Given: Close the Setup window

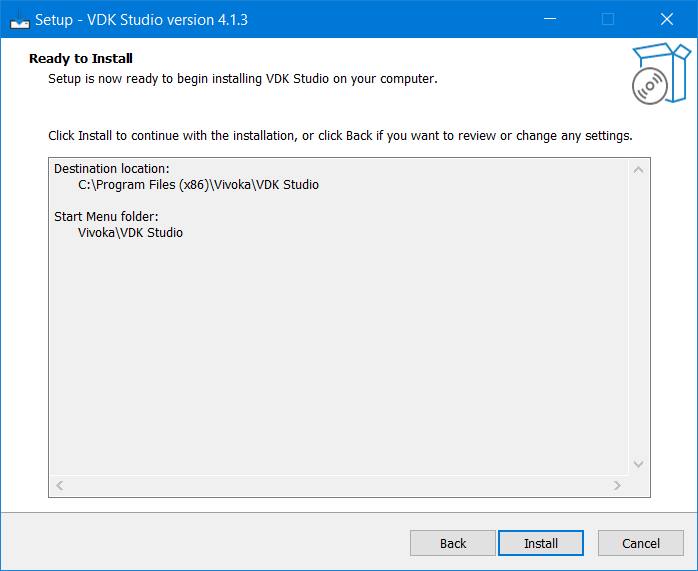Looking at the screenshot, I should [666, 19].
